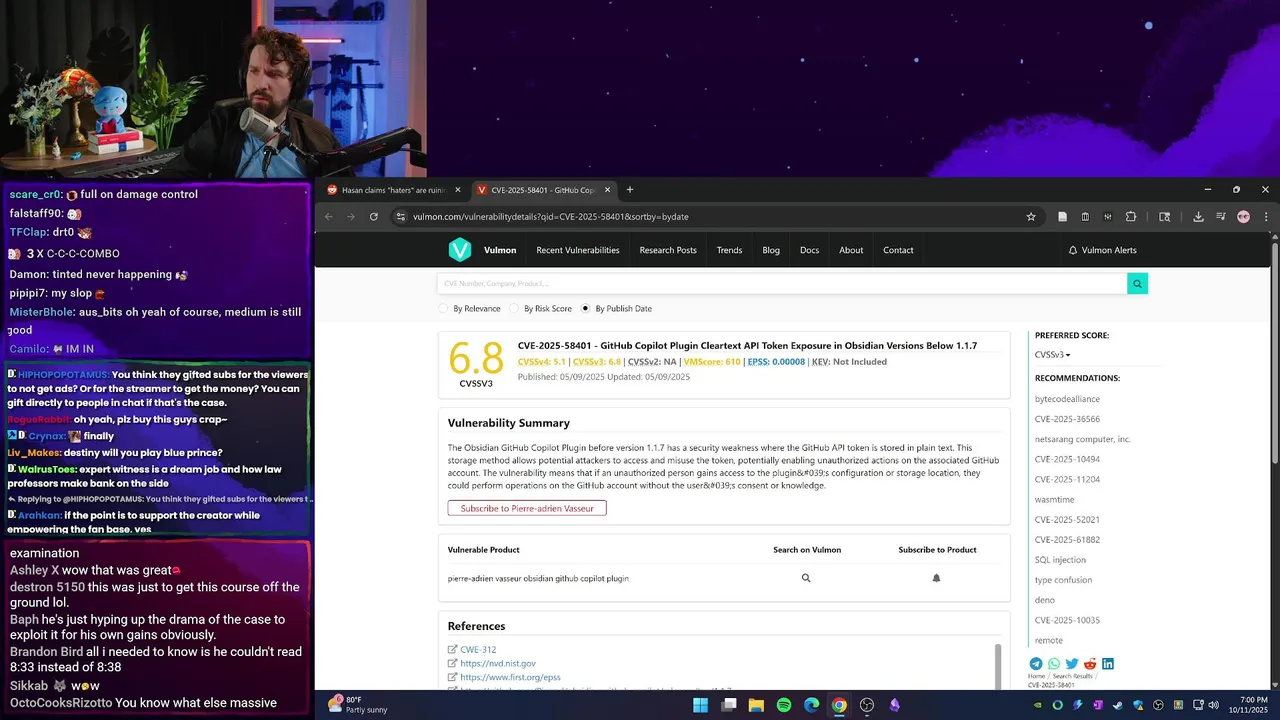Share page via Telegram icon
1280x720 pixels.
[x=1036, y=664]
